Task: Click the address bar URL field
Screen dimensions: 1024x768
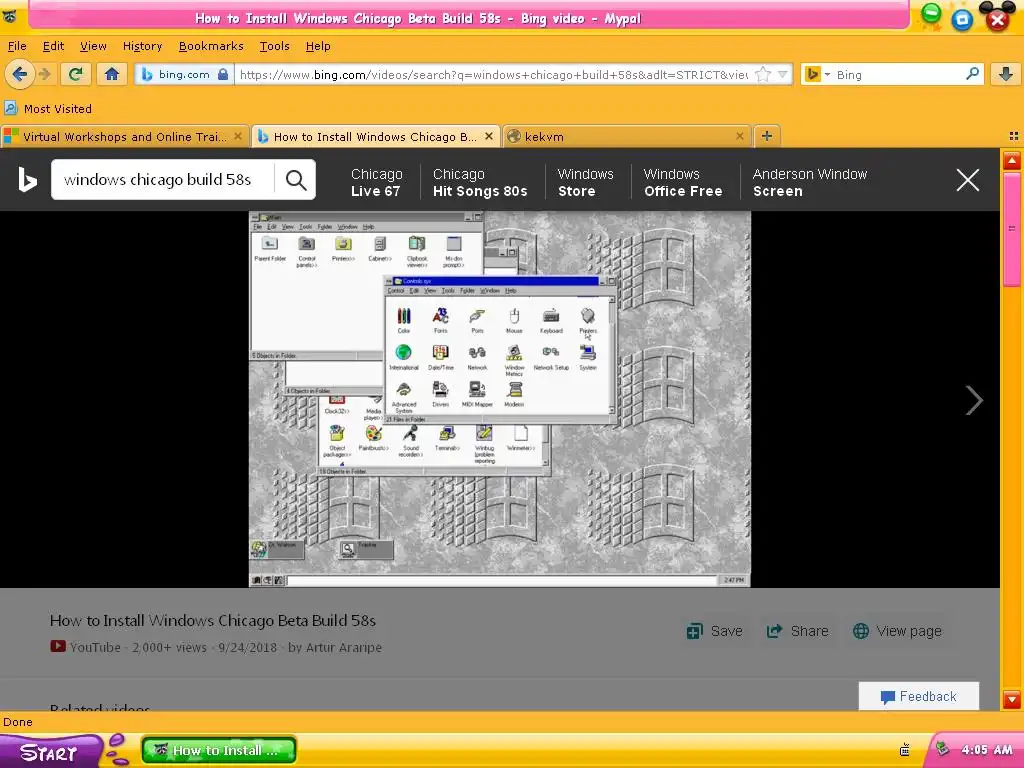Action: (x=494, y=74)
